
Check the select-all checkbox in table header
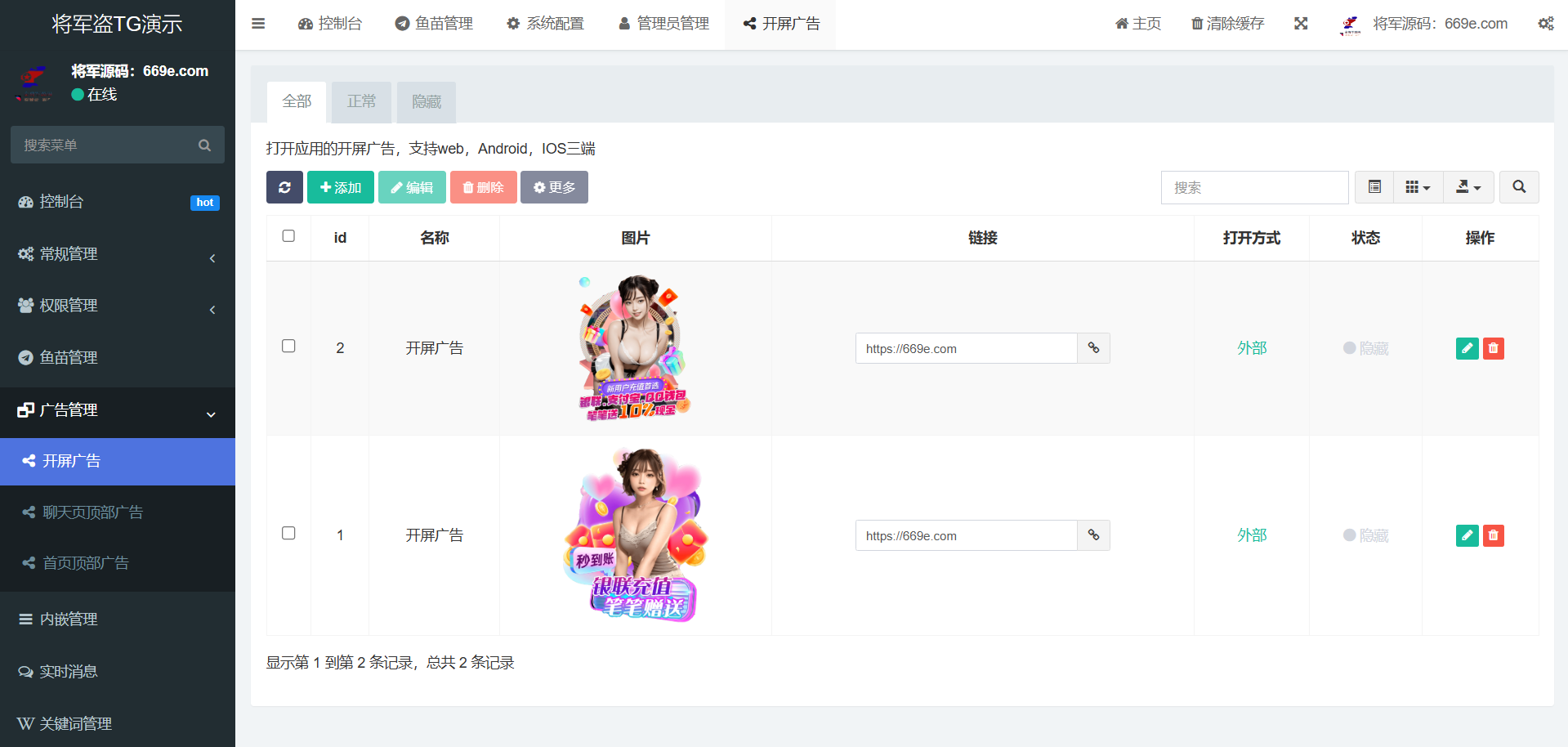click(x=288, y=236)
